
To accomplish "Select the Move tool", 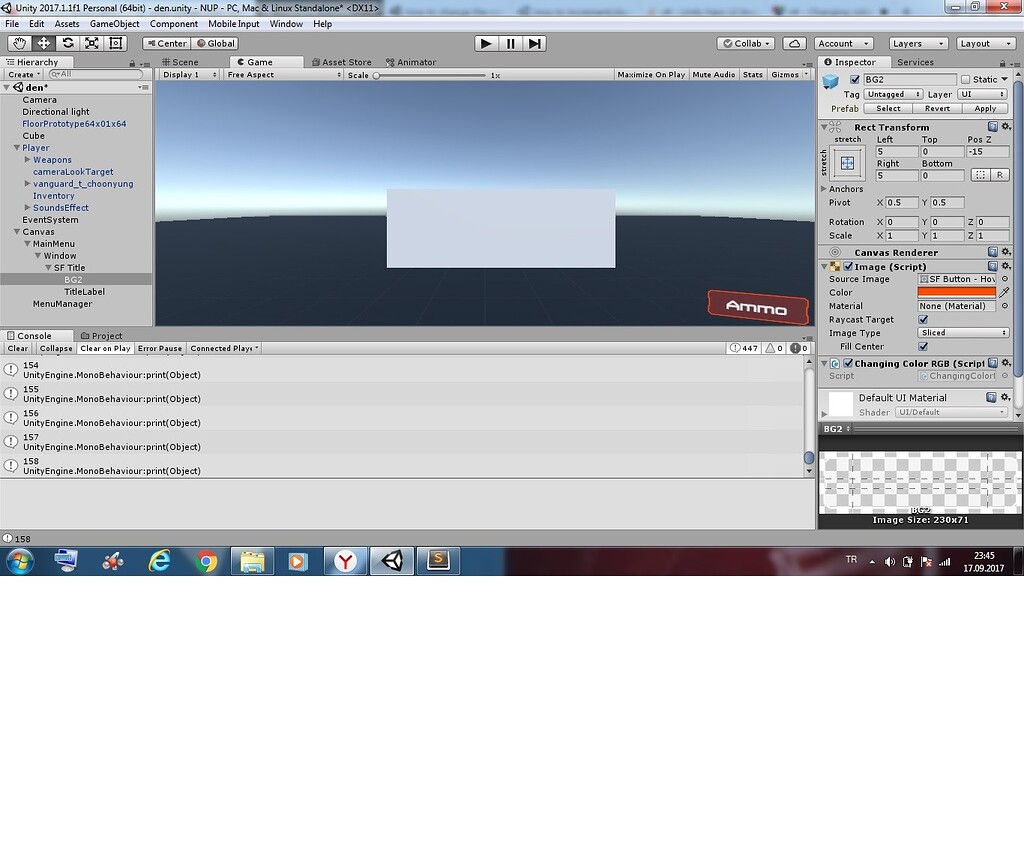I will (43, 43).
